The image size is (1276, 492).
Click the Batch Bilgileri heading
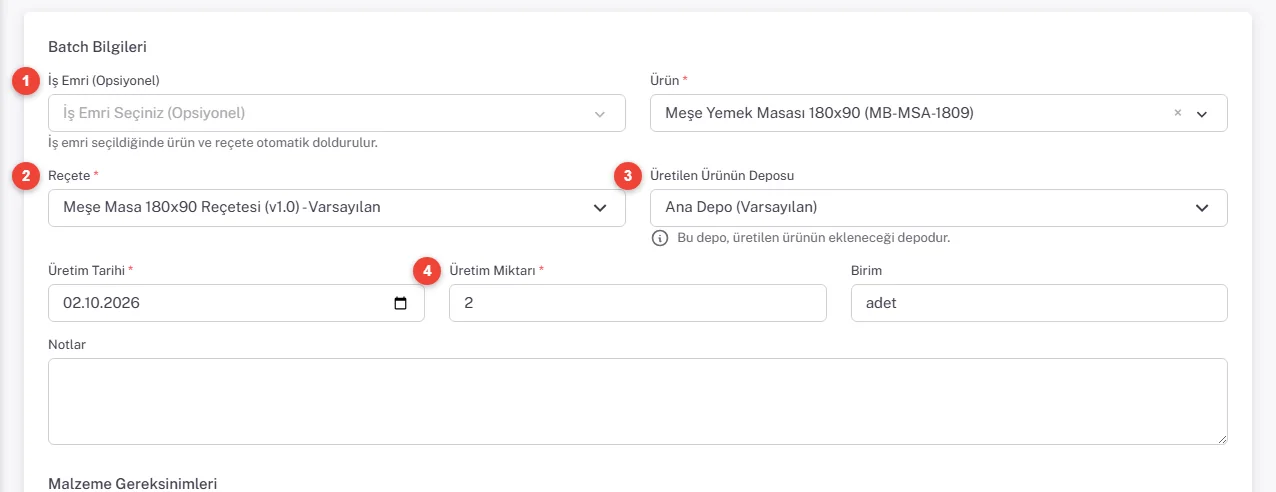[x=98, y=46]
